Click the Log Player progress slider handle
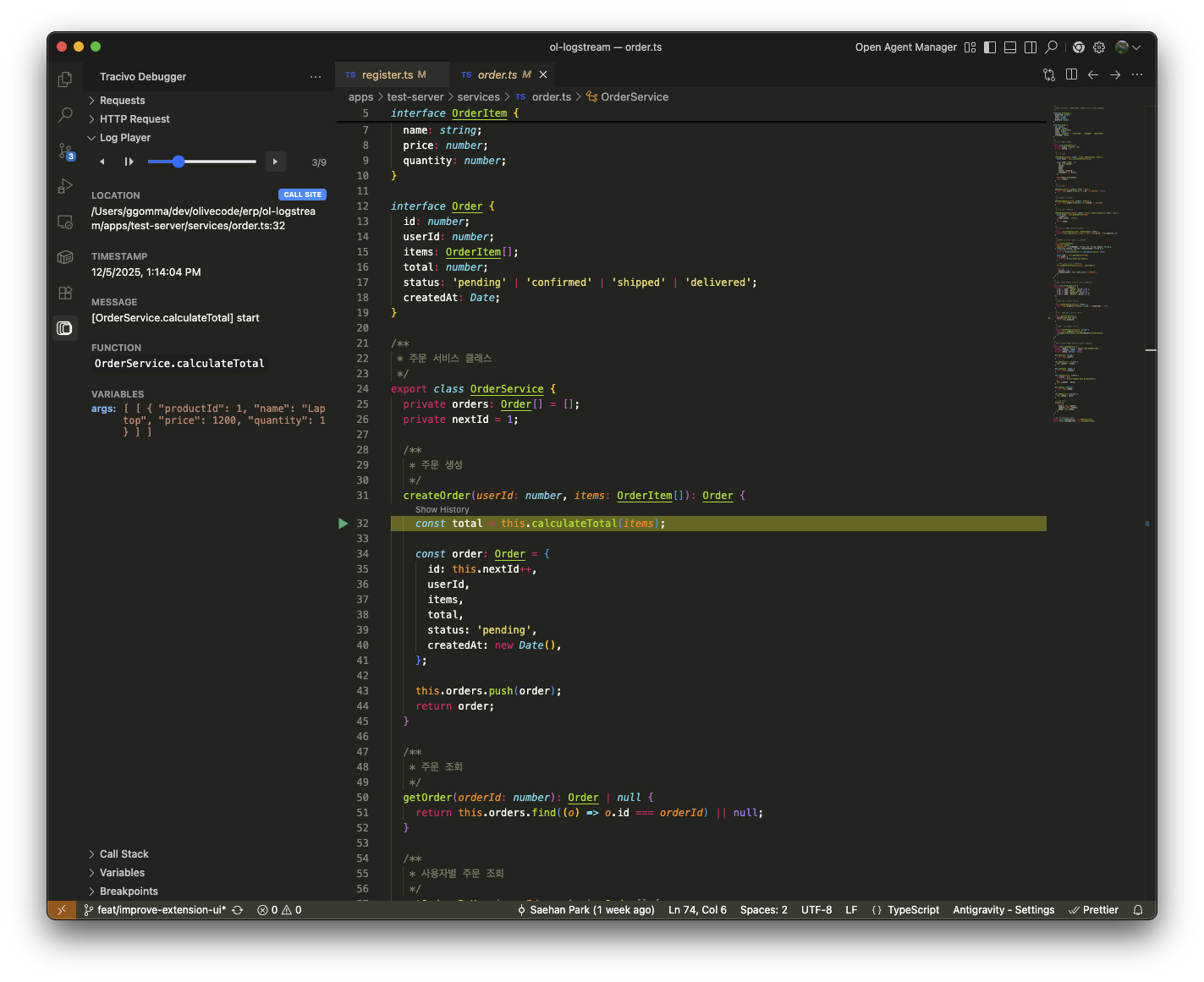The height and width of the screenshot is (982, 1204). coord(179,162)
